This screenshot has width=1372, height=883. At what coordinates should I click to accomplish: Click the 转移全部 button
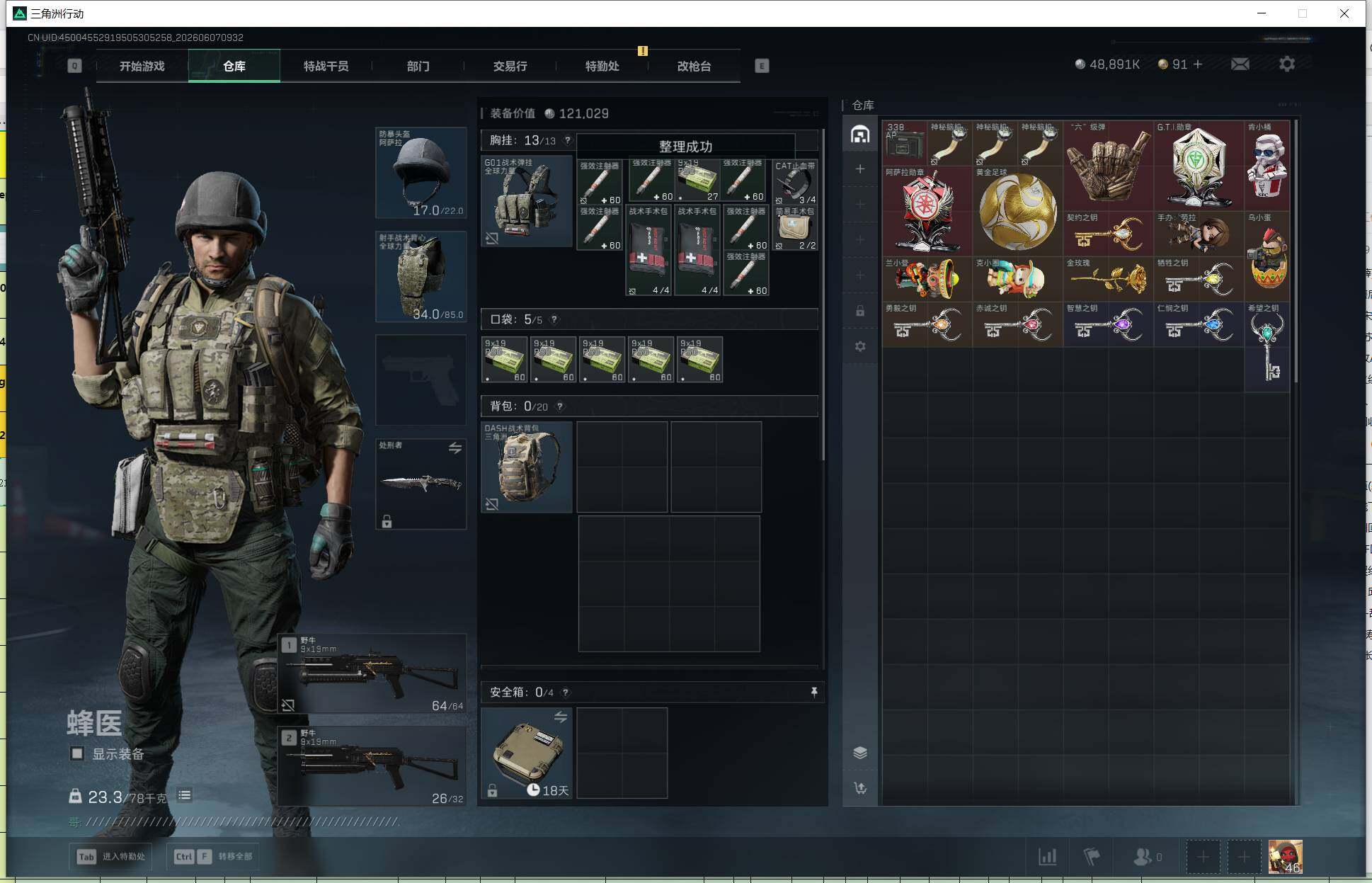pyautogui.click(x=214, y=856)
